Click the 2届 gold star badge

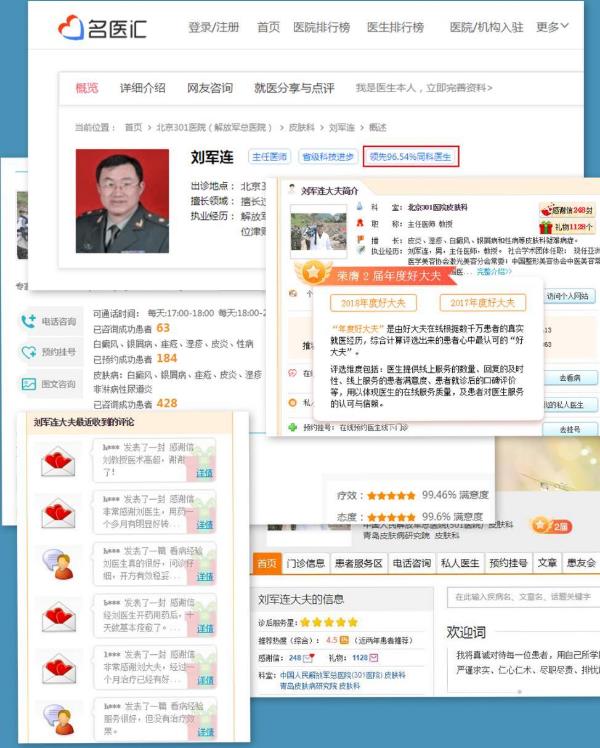(x=551, y=526)
